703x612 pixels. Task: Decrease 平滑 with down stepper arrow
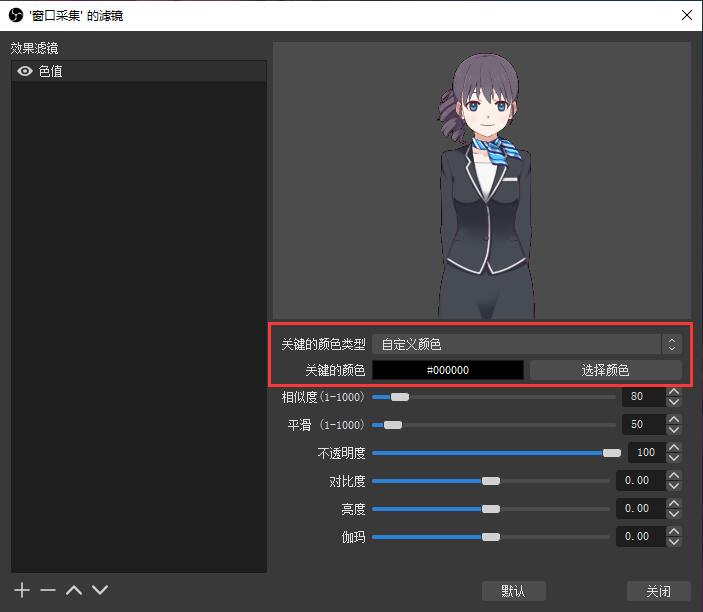[x=673, y=430]
